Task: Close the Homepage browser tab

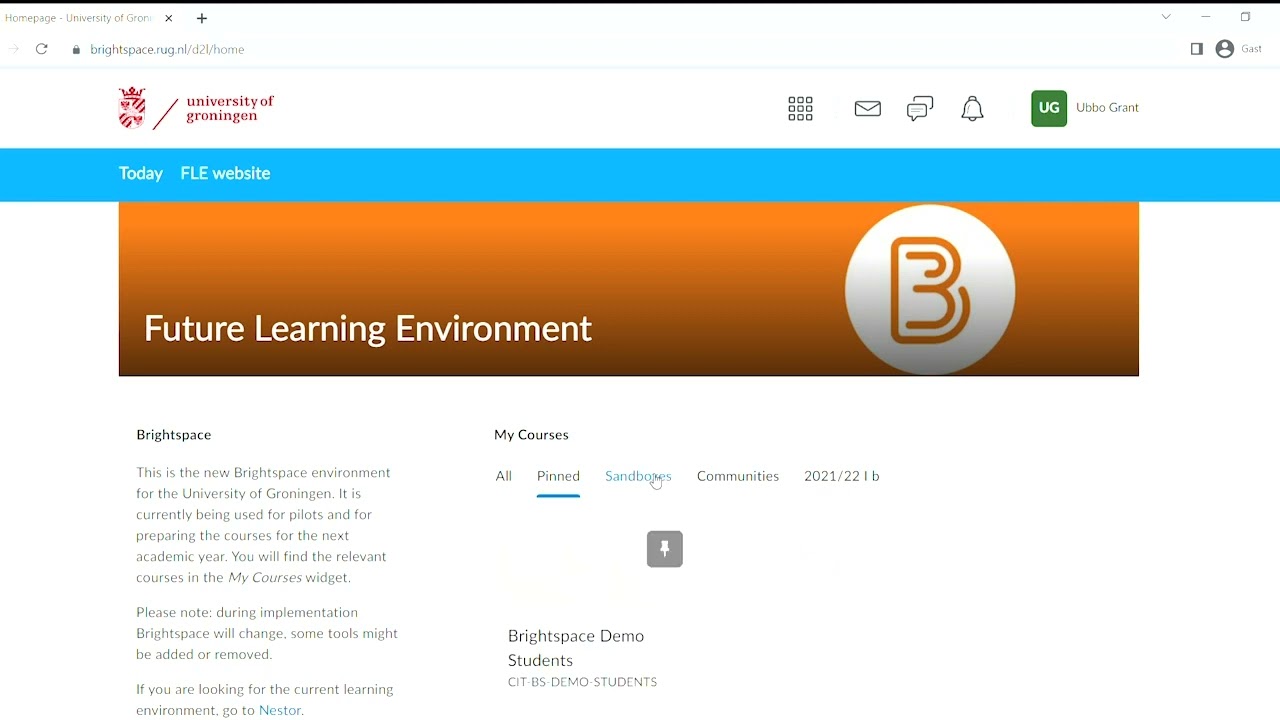Action: (x=169, y=19)
